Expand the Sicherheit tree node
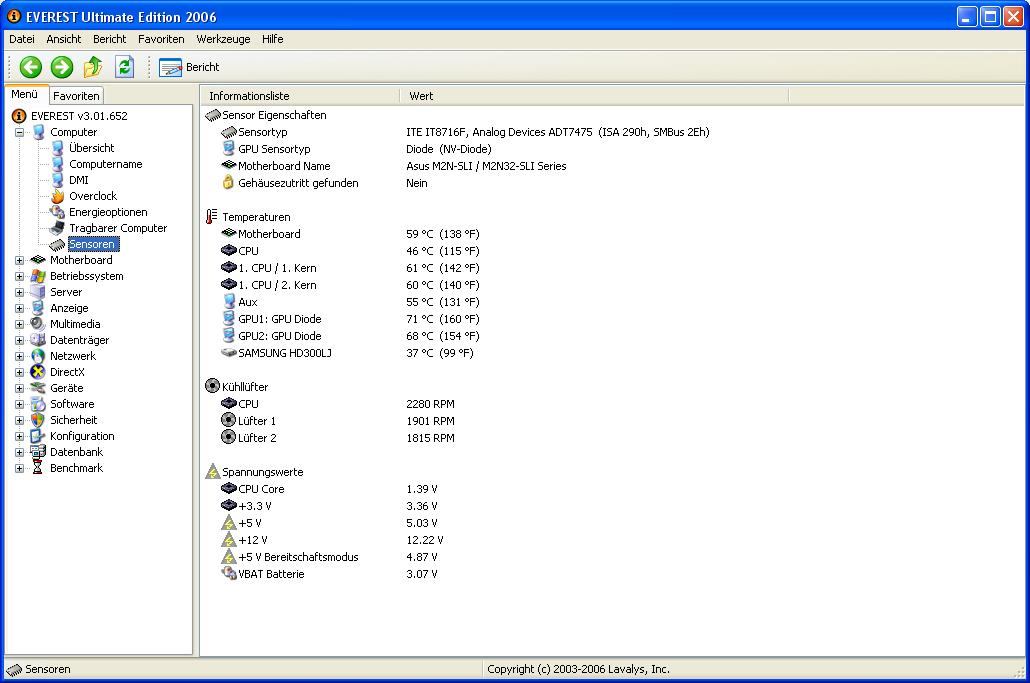 [20, 420]
